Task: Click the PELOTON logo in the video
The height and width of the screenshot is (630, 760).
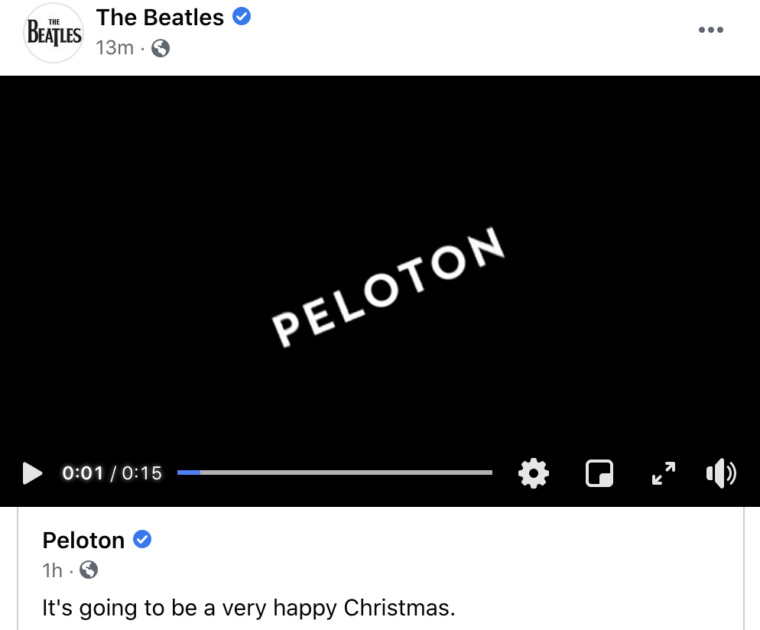Action: (388, 287)
